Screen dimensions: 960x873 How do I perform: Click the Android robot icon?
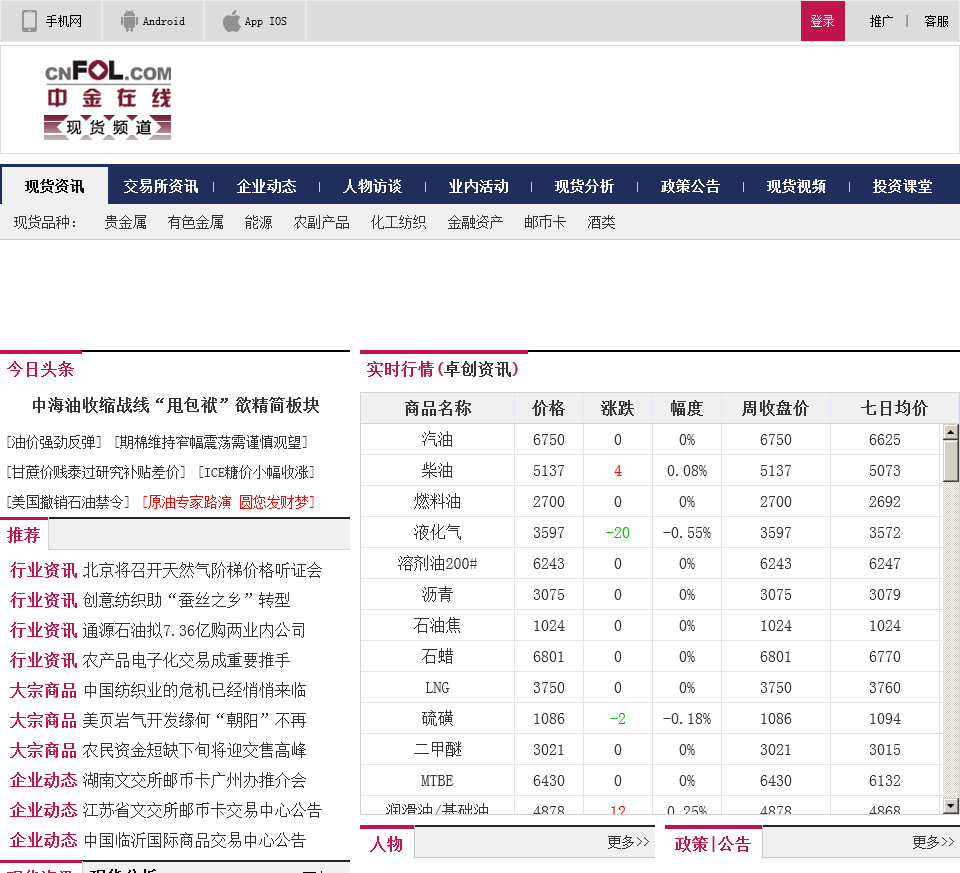click(129, 21)
